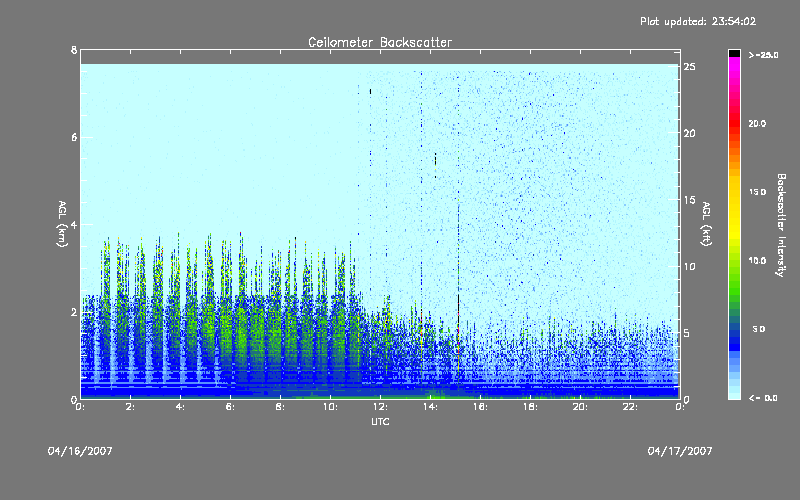Screen dimensions: 800x500
Task: Click the '14:' hour label on x-axis
Action: click(x=431, y=407)
